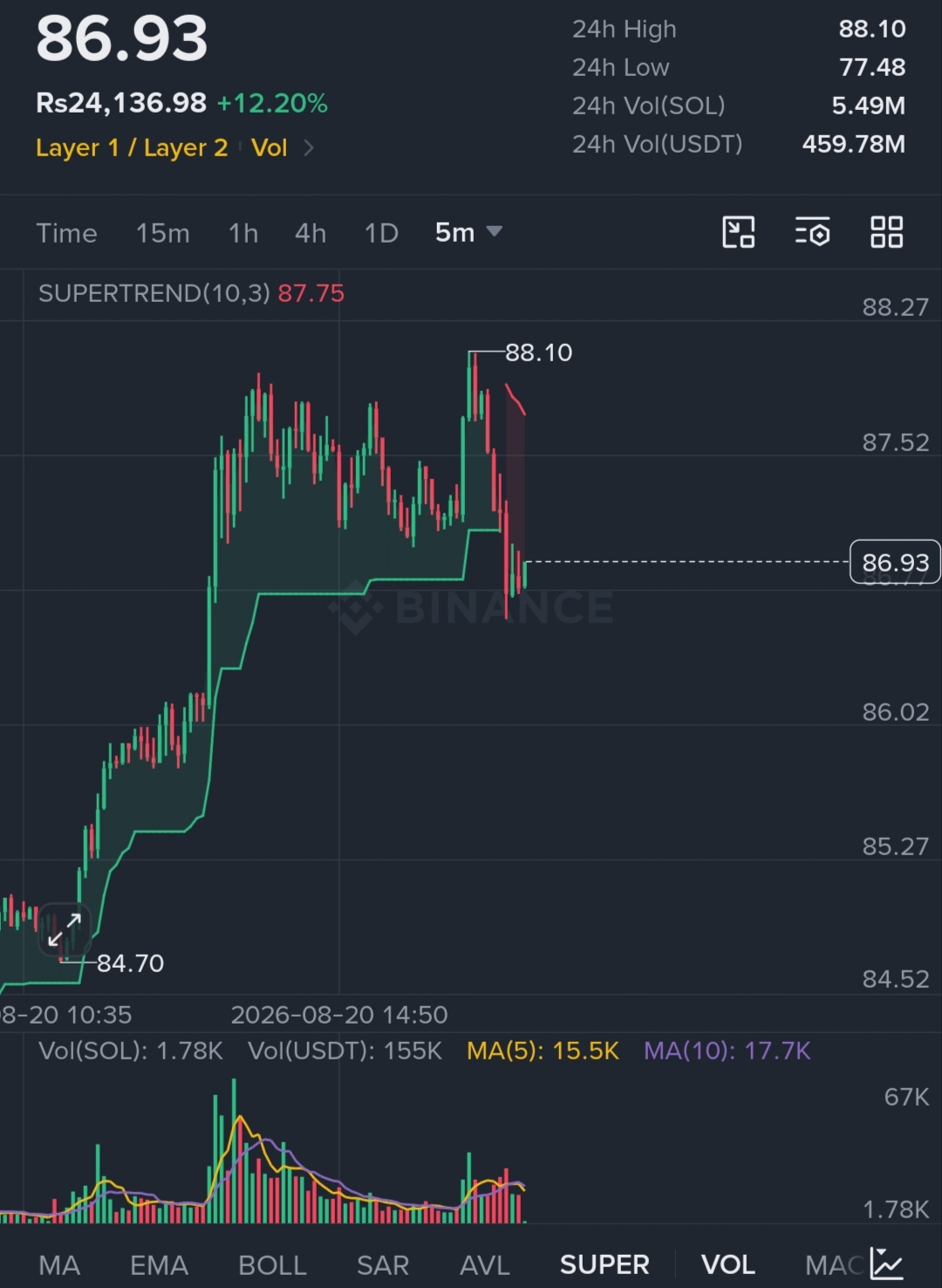The image size is (942, 1288).
Task: Open the picture-in-picture chart icon
Action: click(x=739, y=232)
